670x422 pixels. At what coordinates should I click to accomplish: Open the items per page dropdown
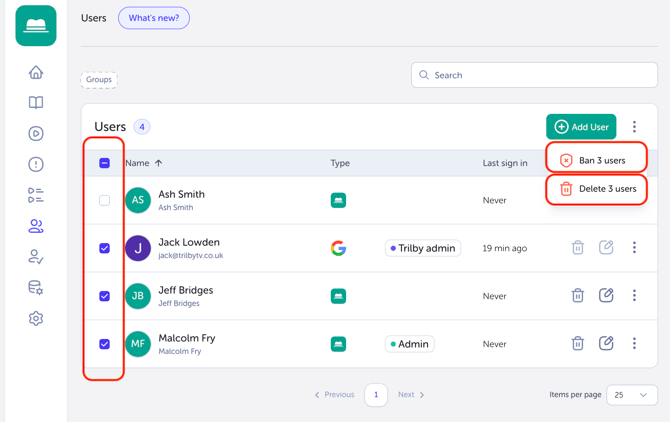632,395
